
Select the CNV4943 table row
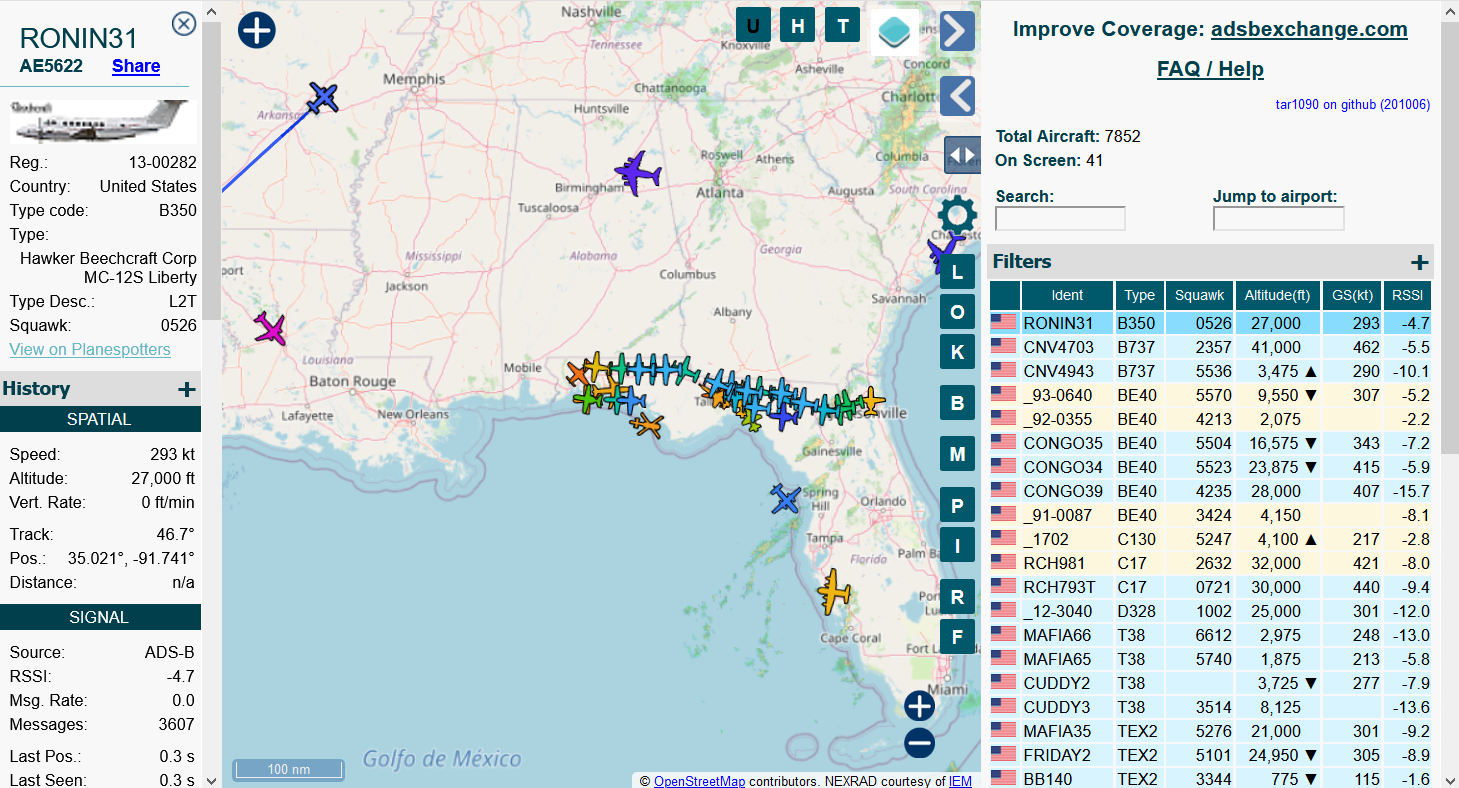pos(1210,371)
